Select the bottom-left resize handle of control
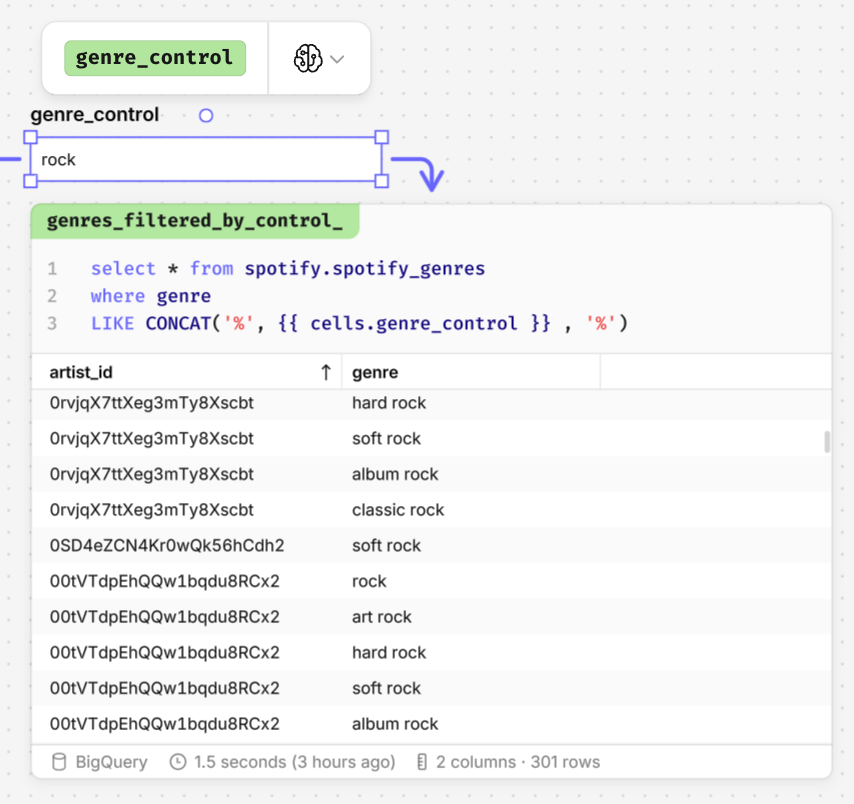 (x=30, y=181)
